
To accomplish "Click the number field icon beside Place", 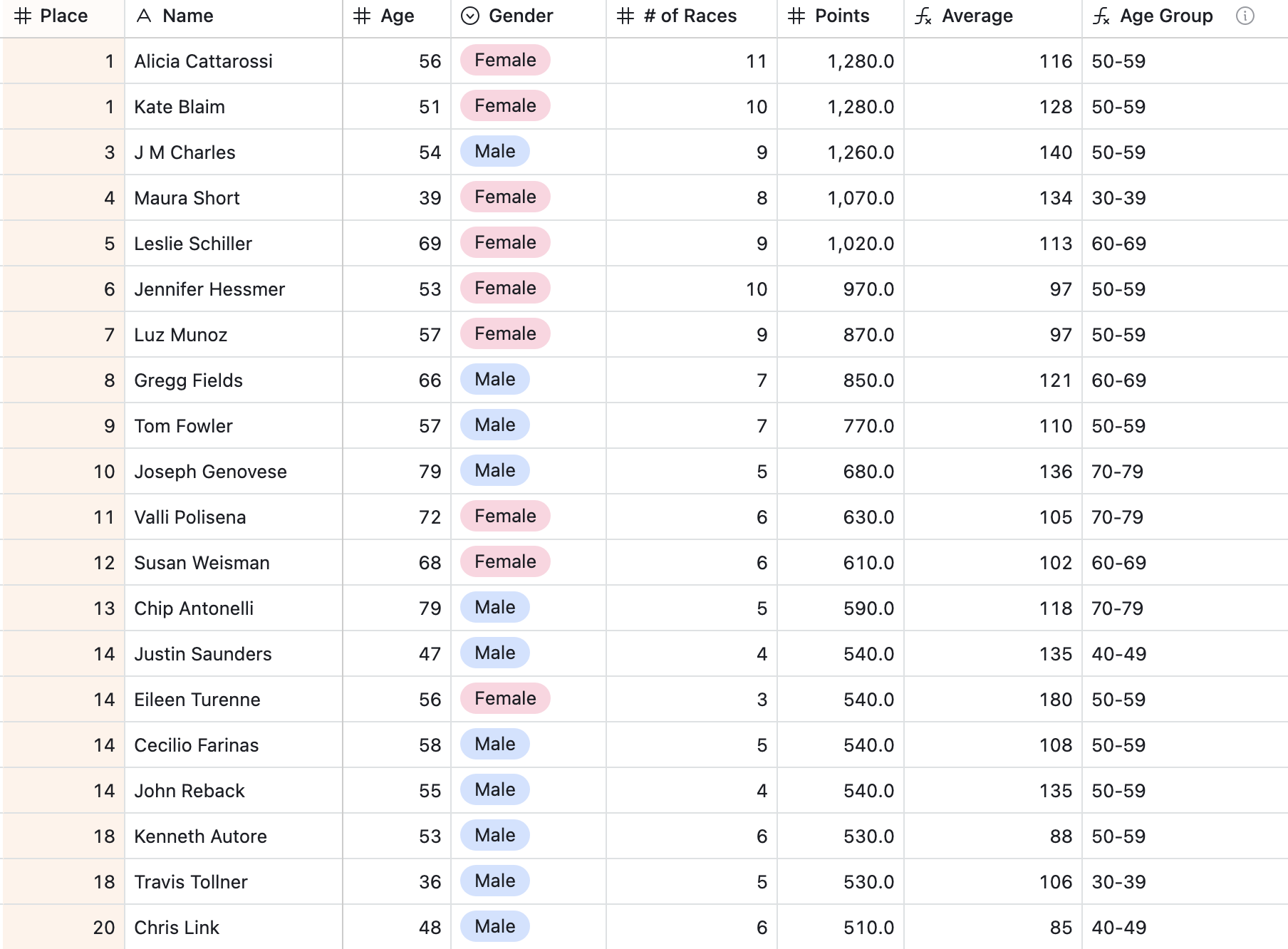I will [23, 16].
